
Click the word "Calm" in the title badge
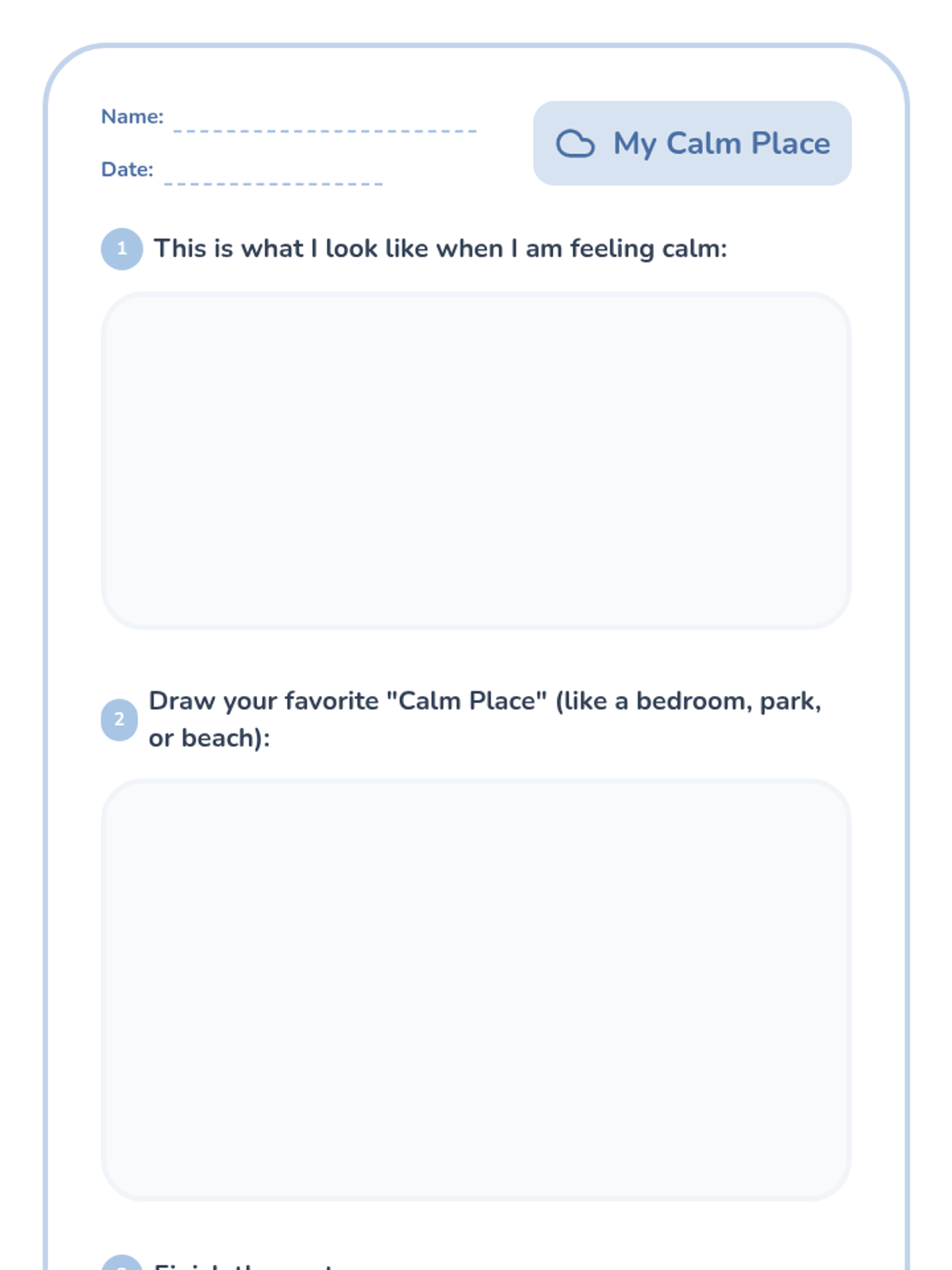click(704, 144)
